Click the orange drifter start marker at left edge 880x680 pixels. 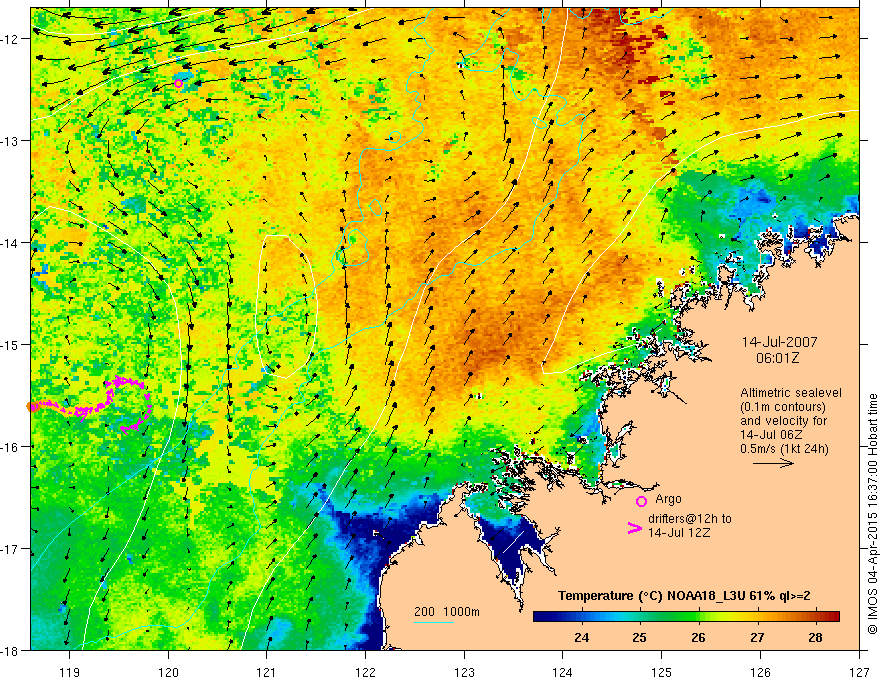pyautogui.click(x=31, y=407)
